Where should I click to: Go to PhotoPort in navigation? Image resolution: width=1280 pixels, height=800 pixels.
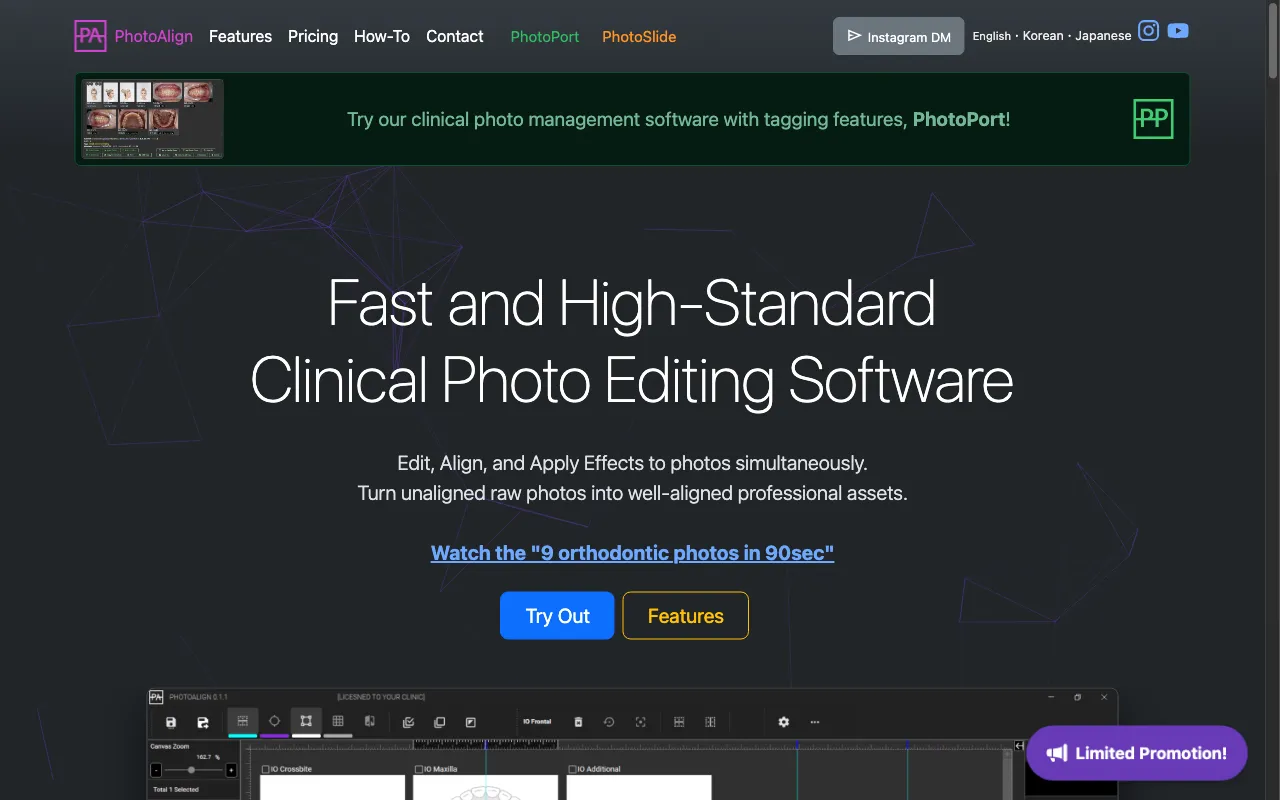tap(545, 37)
